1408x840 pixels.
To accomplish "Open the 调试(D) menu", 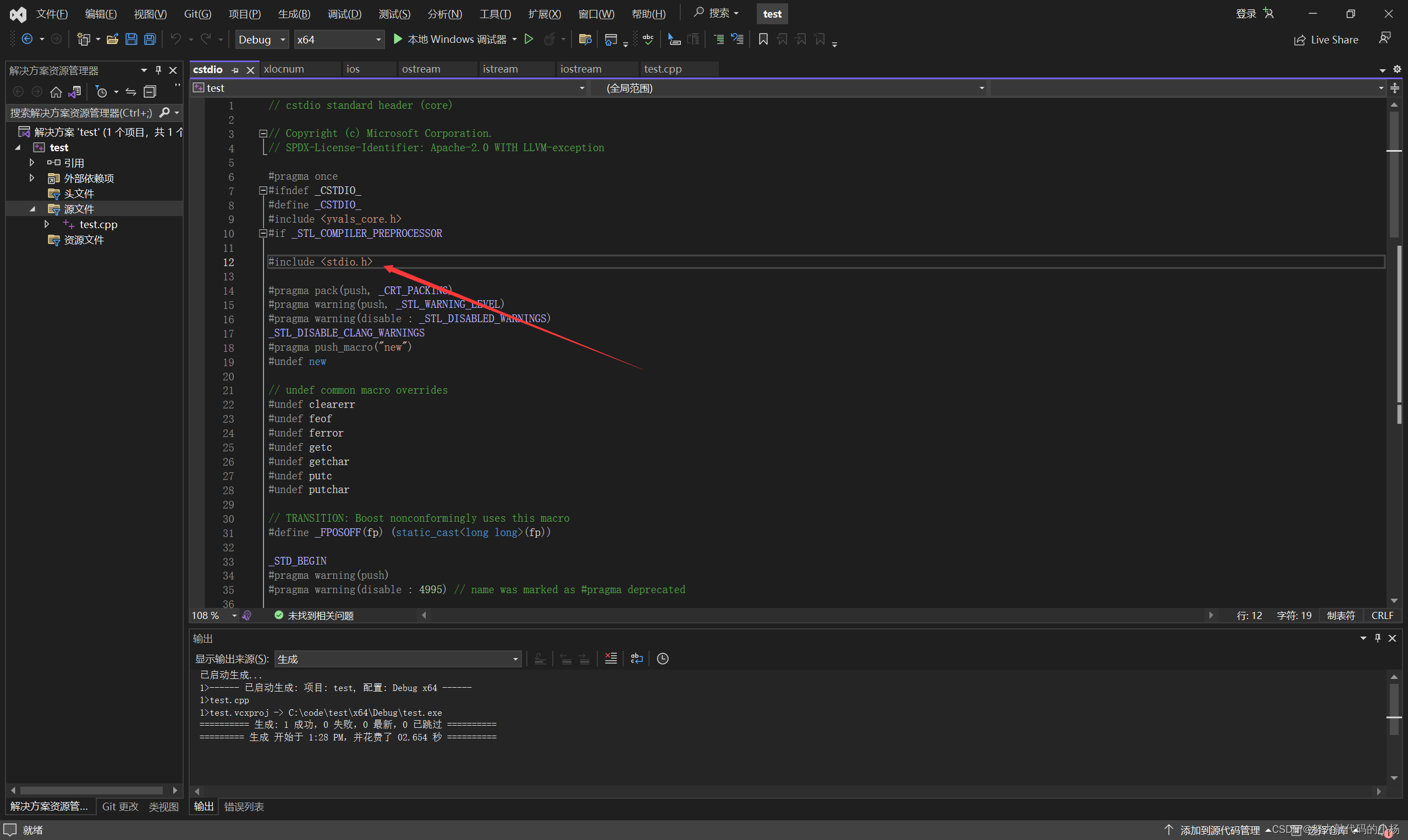I will 344,14.
